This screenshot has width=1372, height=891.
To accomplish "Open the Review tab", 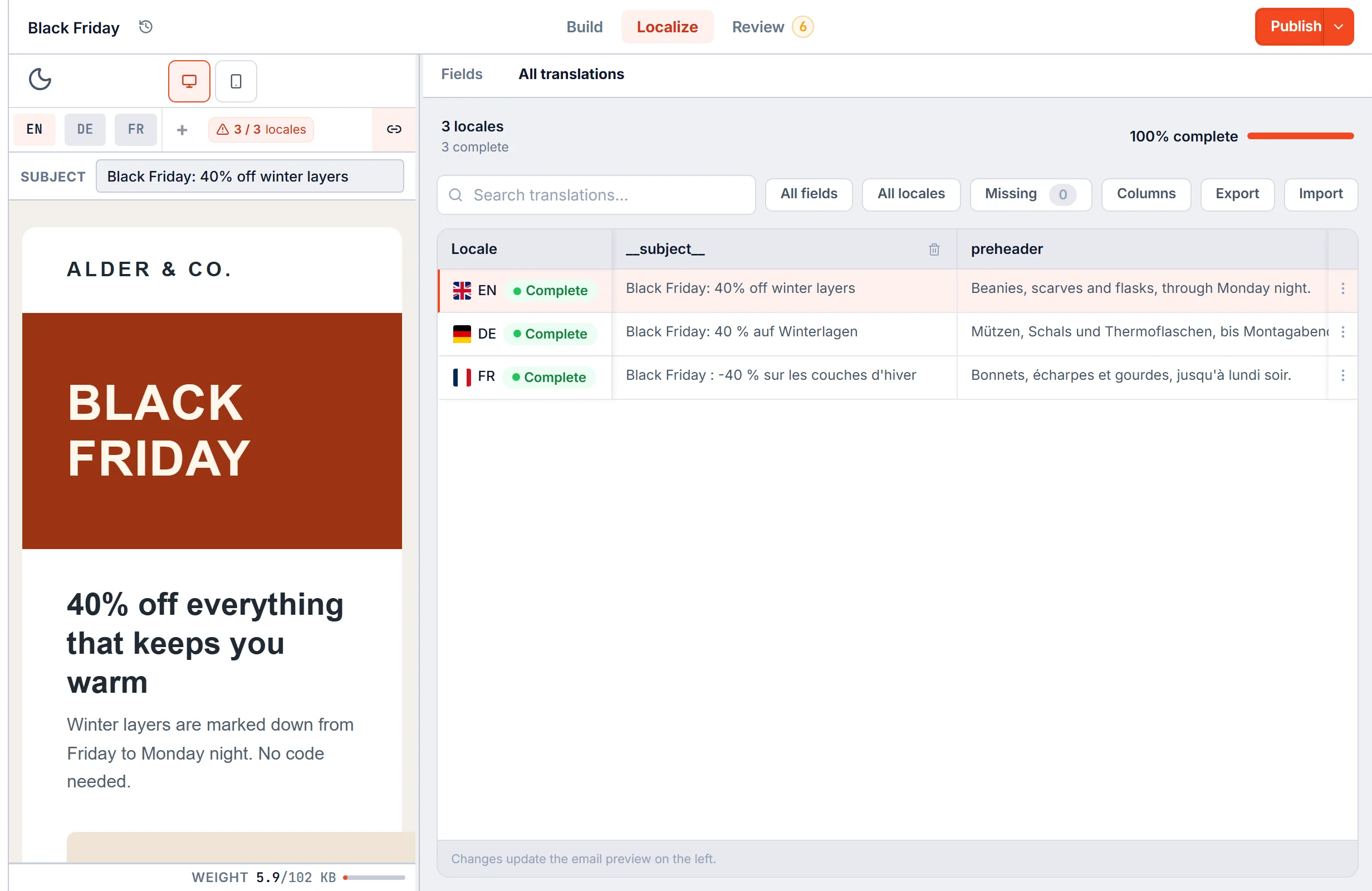I will point(771,27).
